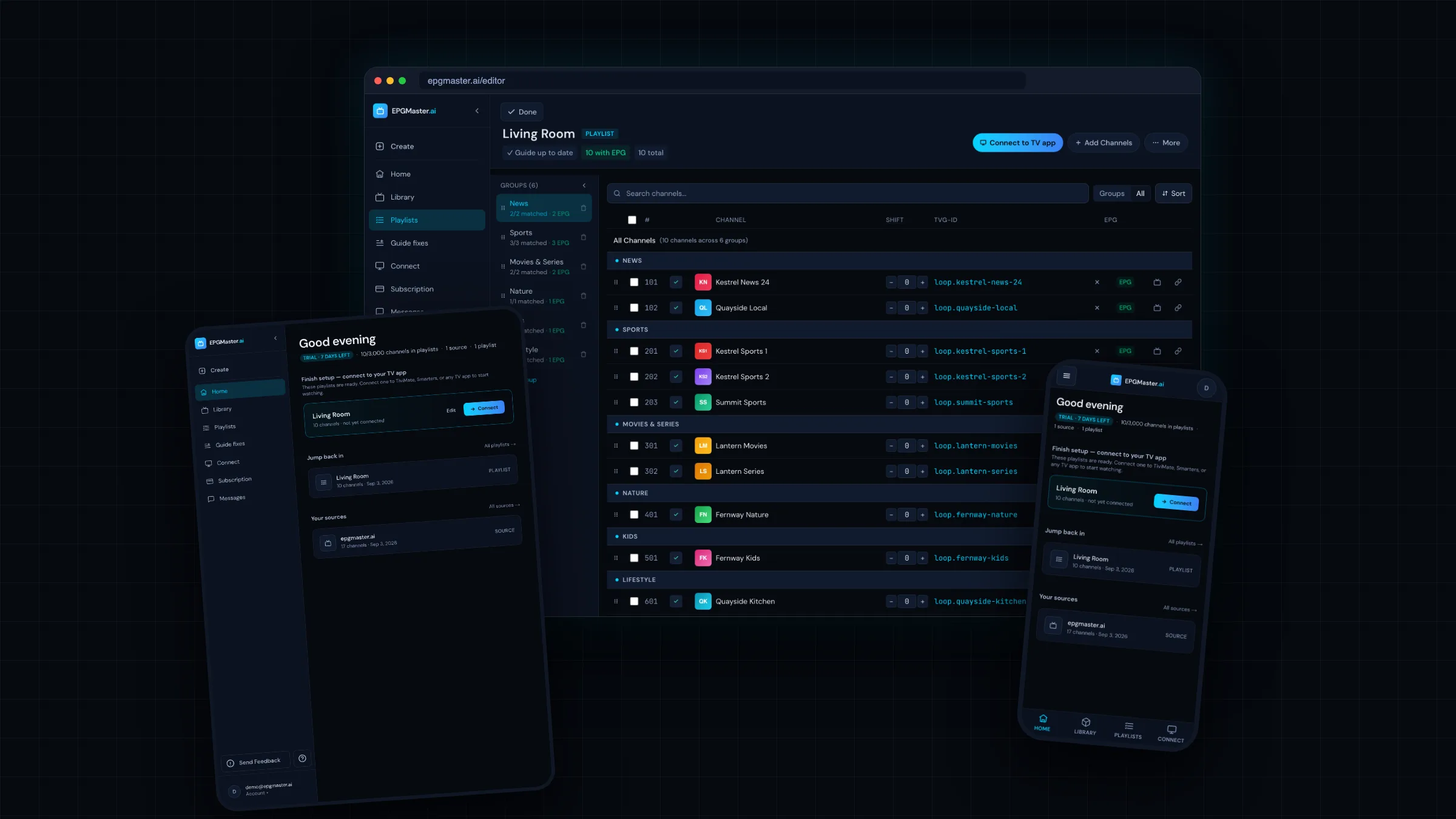
Task: Tap Connect icon in phone bottom bar
Action: [1171, 733]
